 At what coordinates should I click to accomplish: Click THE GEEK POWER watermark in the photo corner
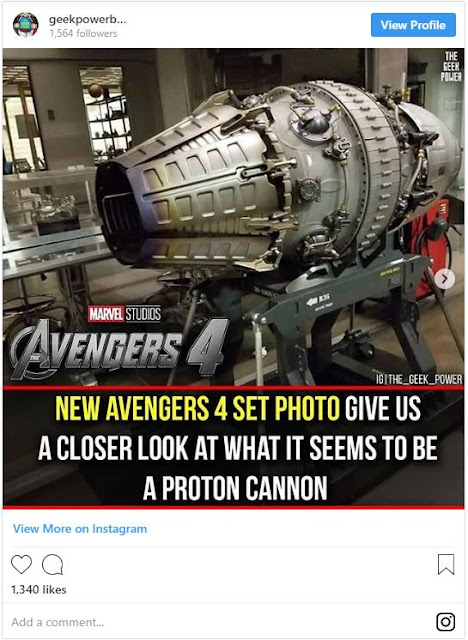coord(451,66)
